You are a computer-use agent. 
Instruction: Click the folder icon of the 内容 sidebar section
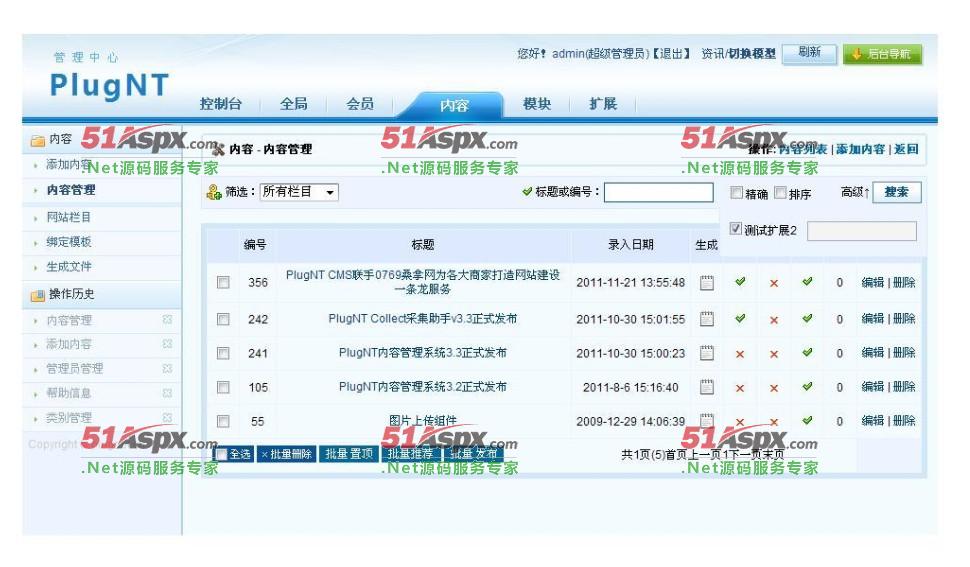(38, 140)
